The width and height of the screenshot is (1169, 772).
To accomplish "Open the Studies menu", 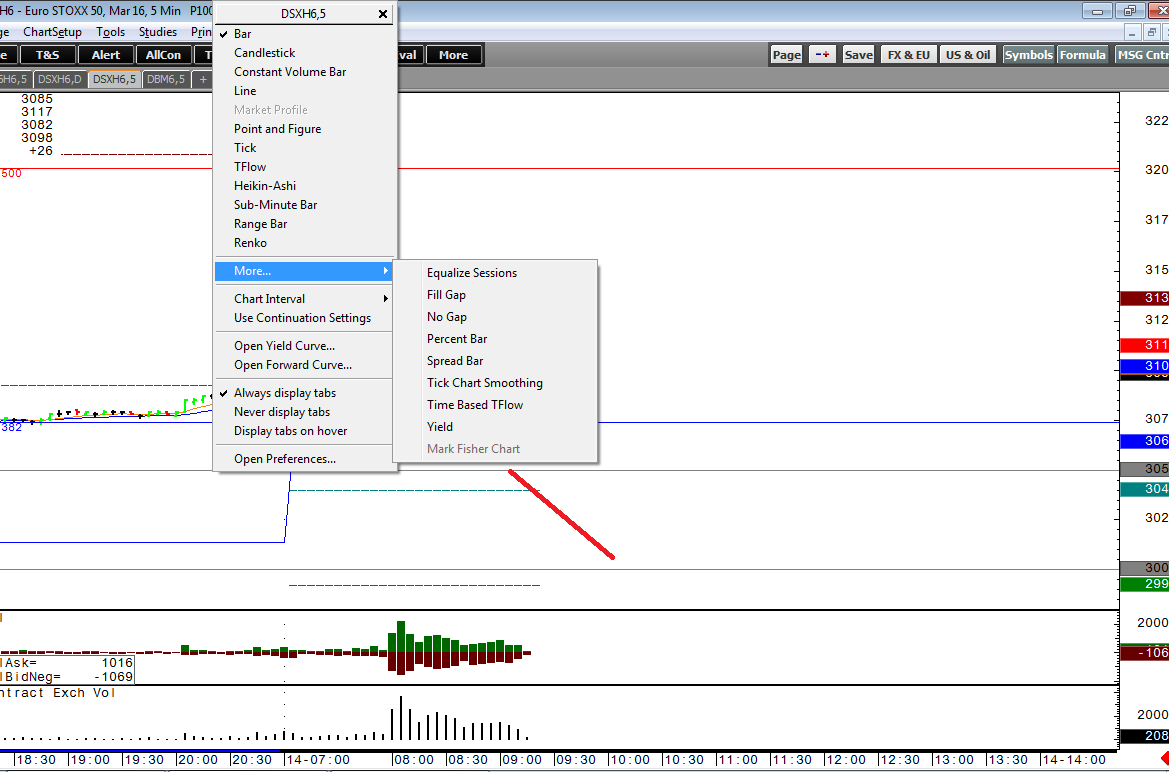I will pos(158,32).
